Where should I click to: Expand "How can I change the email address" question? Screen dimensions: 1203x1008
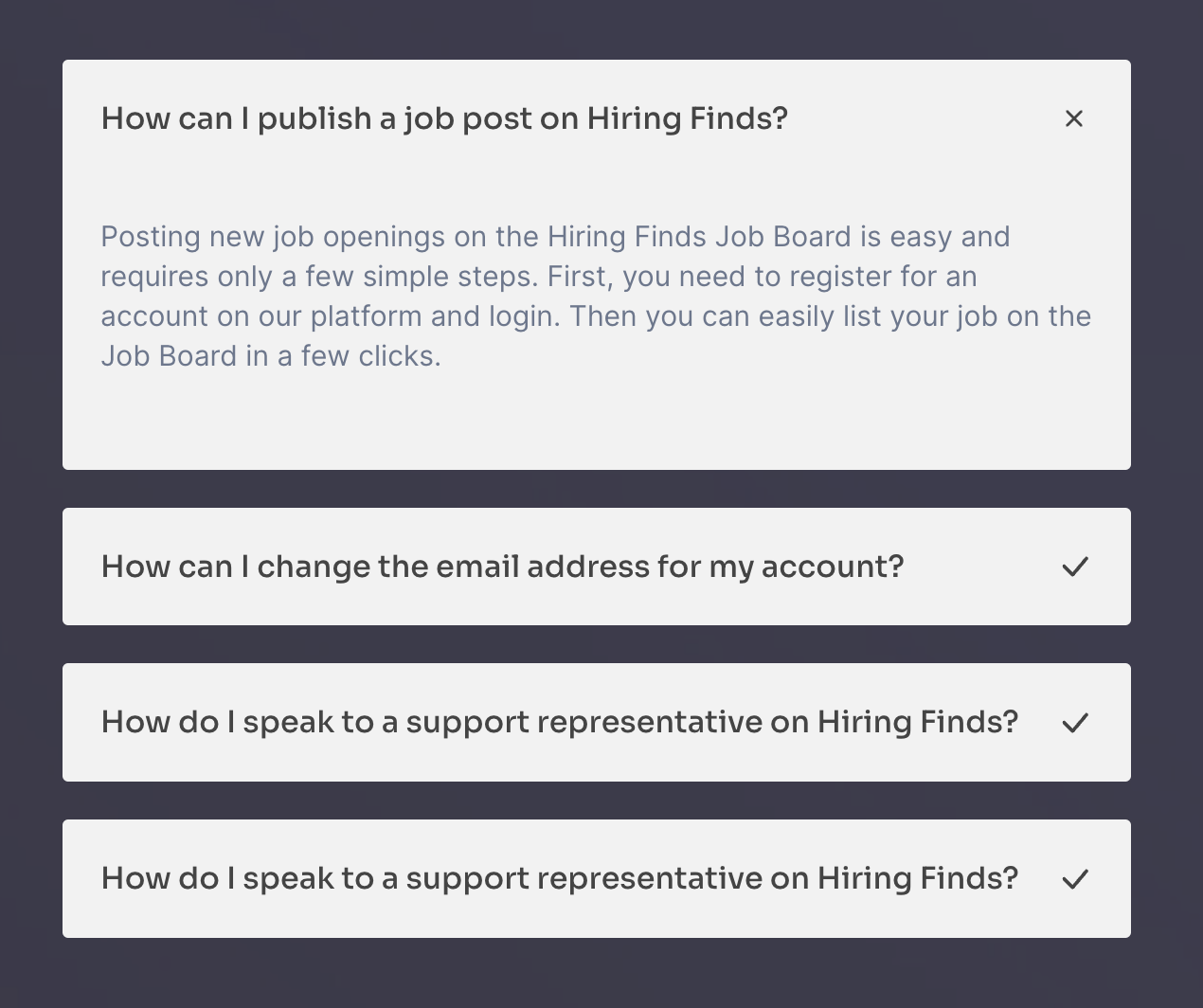point(502,567)
